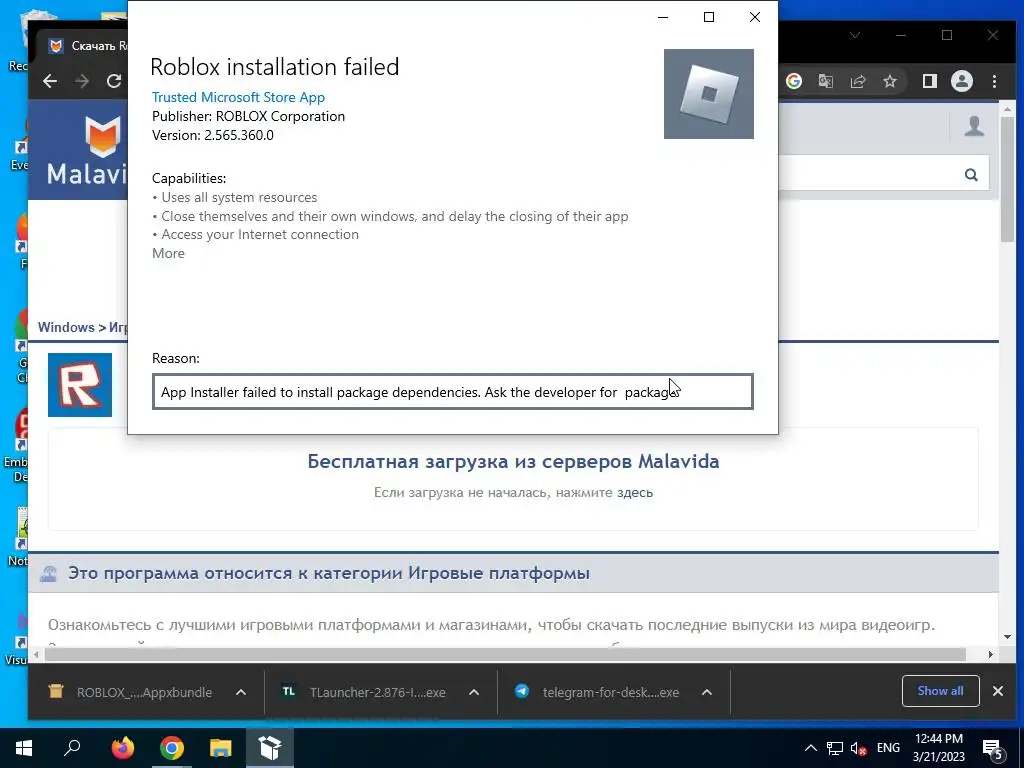Click Бесплатная загрузка из серверов Malavida heading
Image resolution: width=1024 pixels, height=768 pixels.
click(x=513, y=461)
